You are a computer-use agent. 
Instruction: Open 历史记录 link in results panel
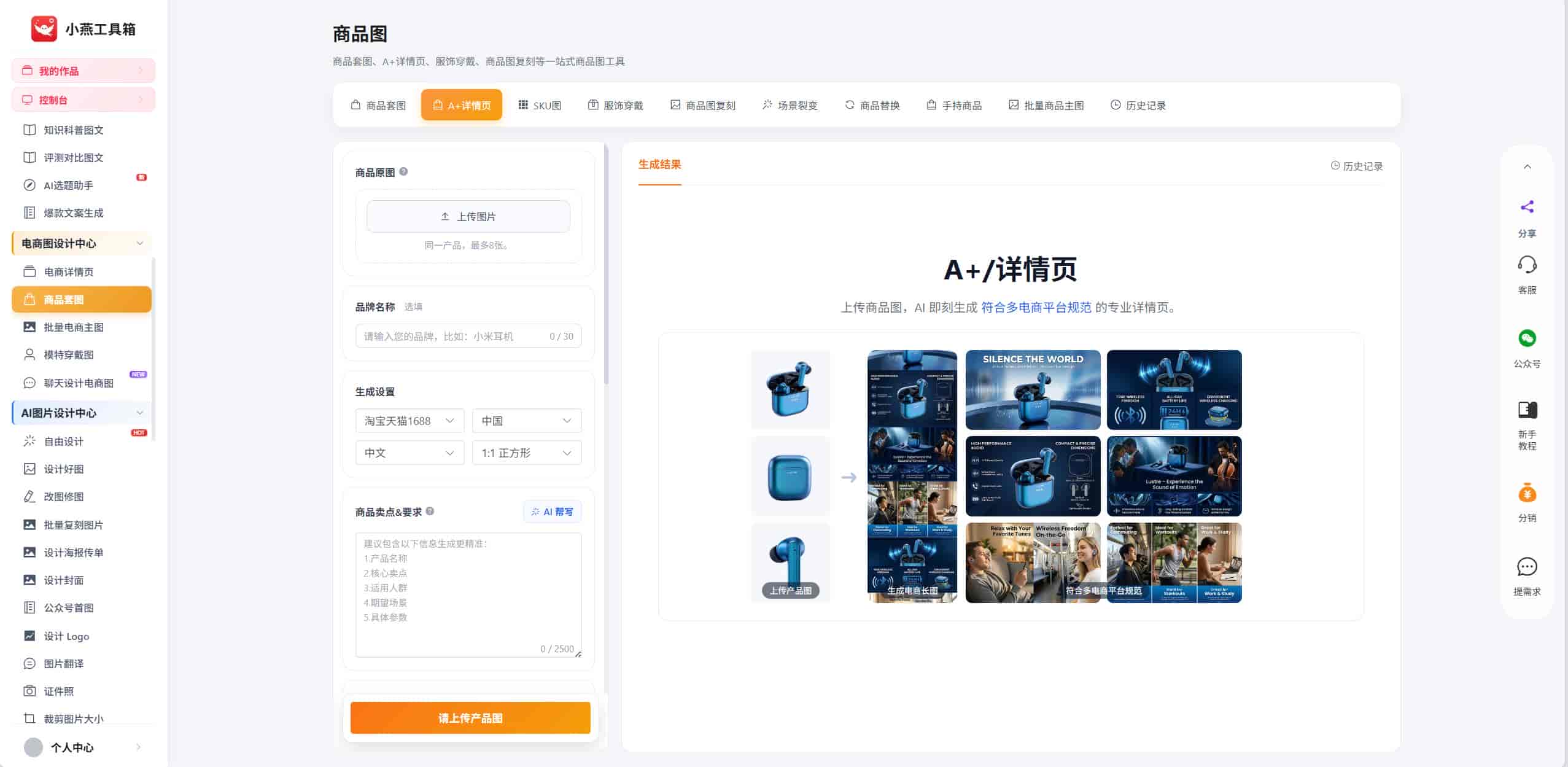[1357, 166]
